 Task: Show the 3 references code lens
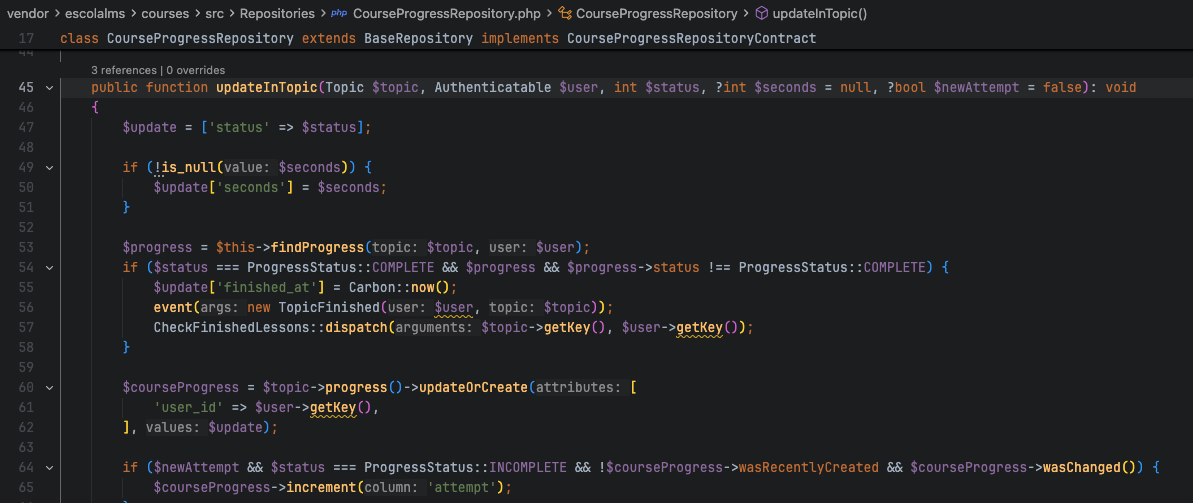click(x=124, y=70)
